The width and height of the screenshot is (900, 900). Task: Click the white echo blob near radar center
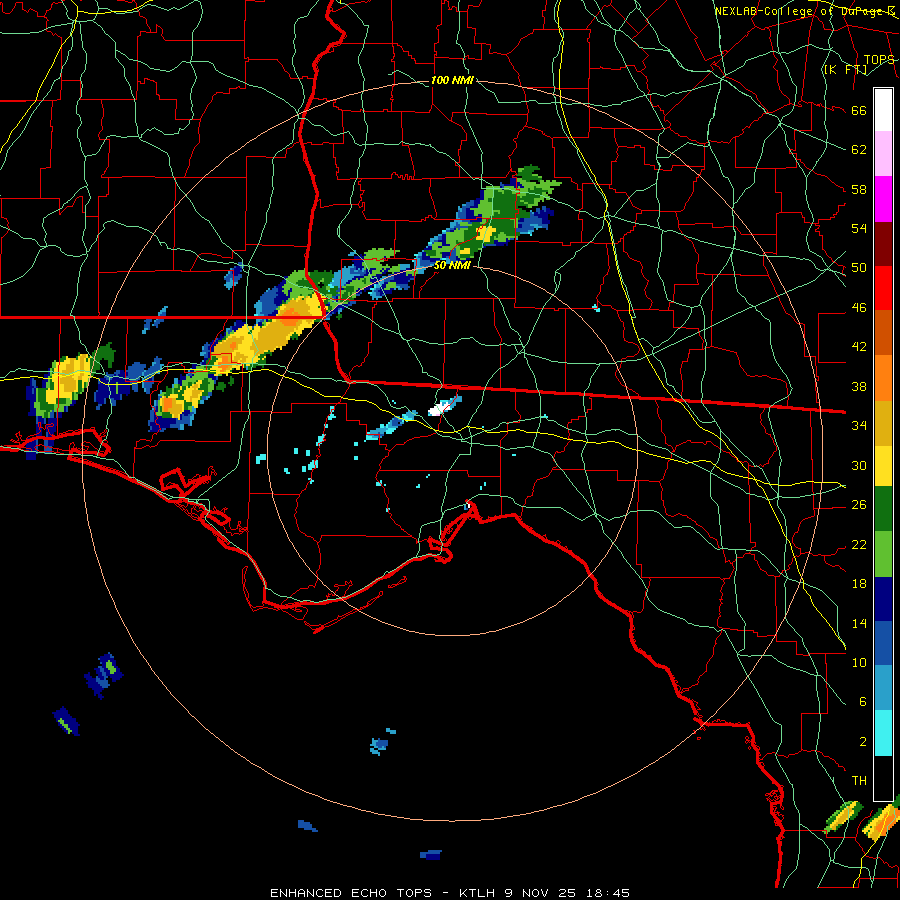click(440, 409)
